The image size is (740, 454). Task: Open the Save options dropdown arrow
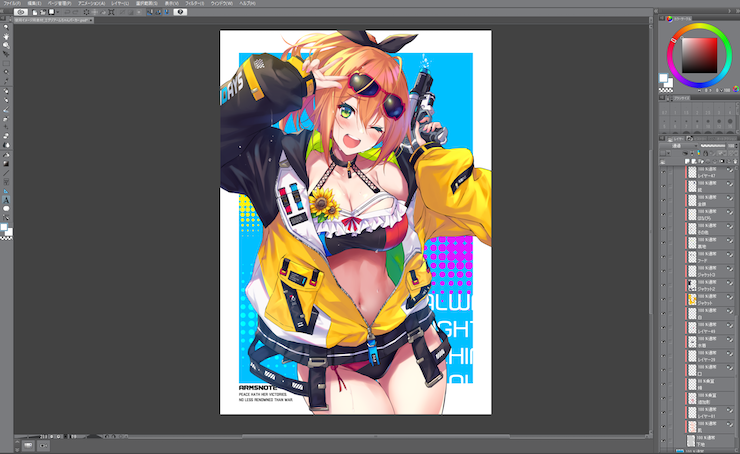(x=58, y=12)
